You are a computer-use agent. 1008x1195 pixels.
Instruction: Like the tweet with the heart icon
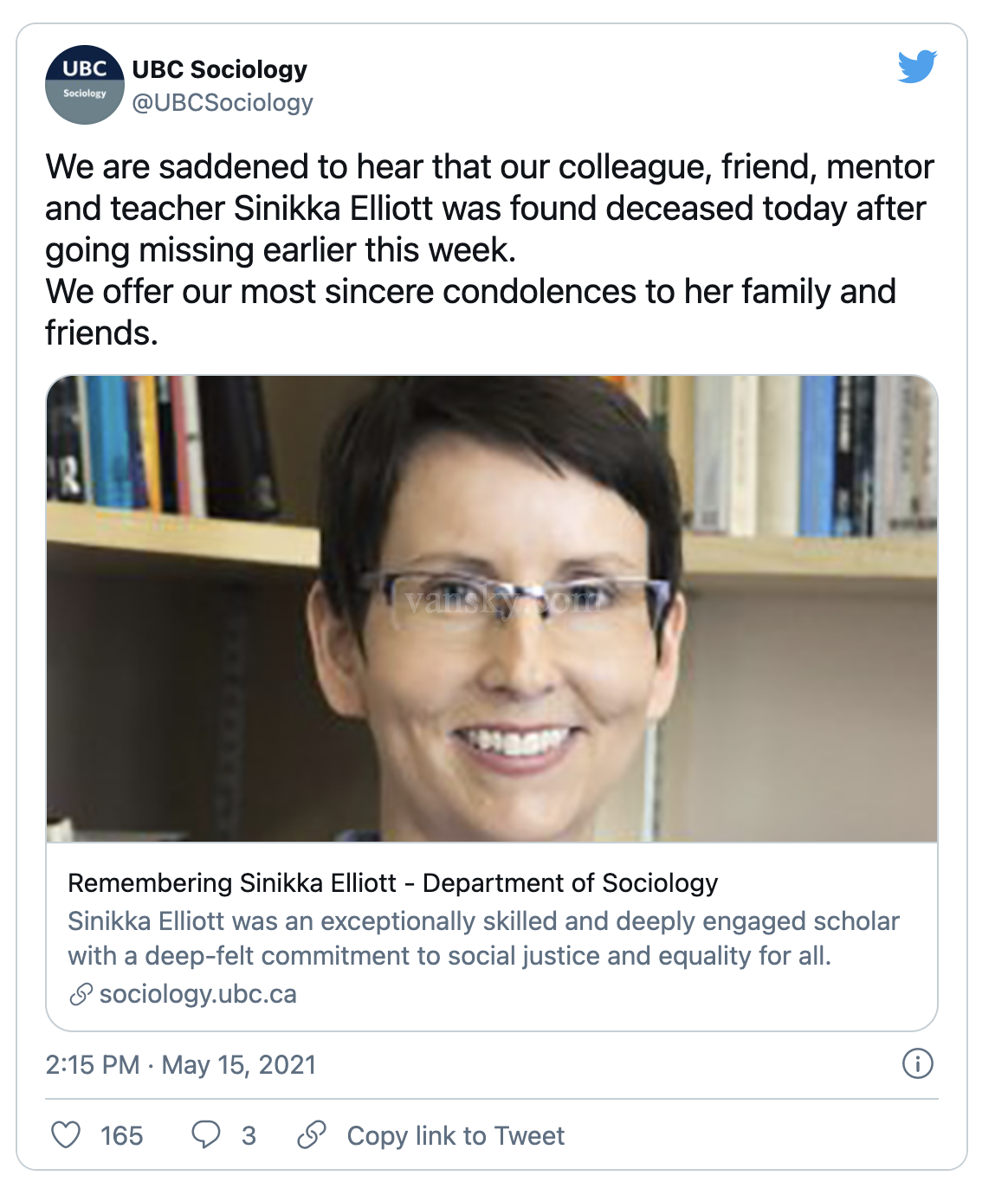click(x=66, y=1134)
